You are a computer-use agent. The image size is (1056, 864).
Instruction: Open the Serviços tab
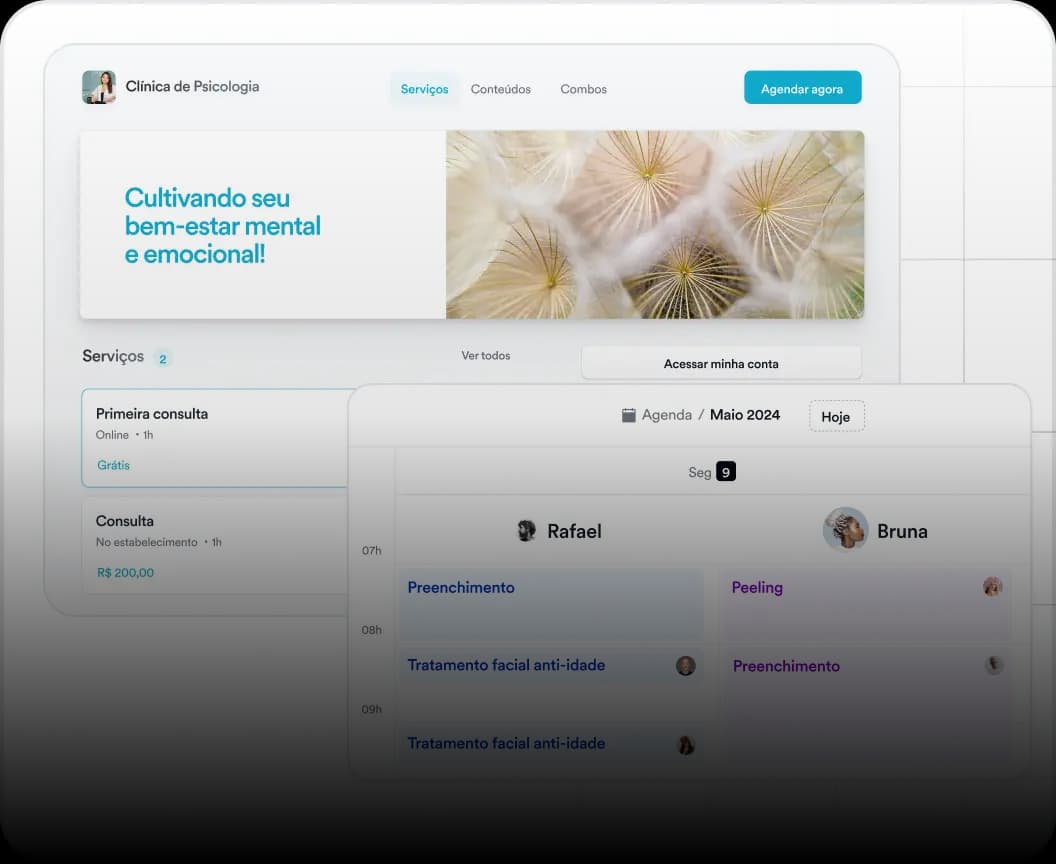click(x=424, y=89)
